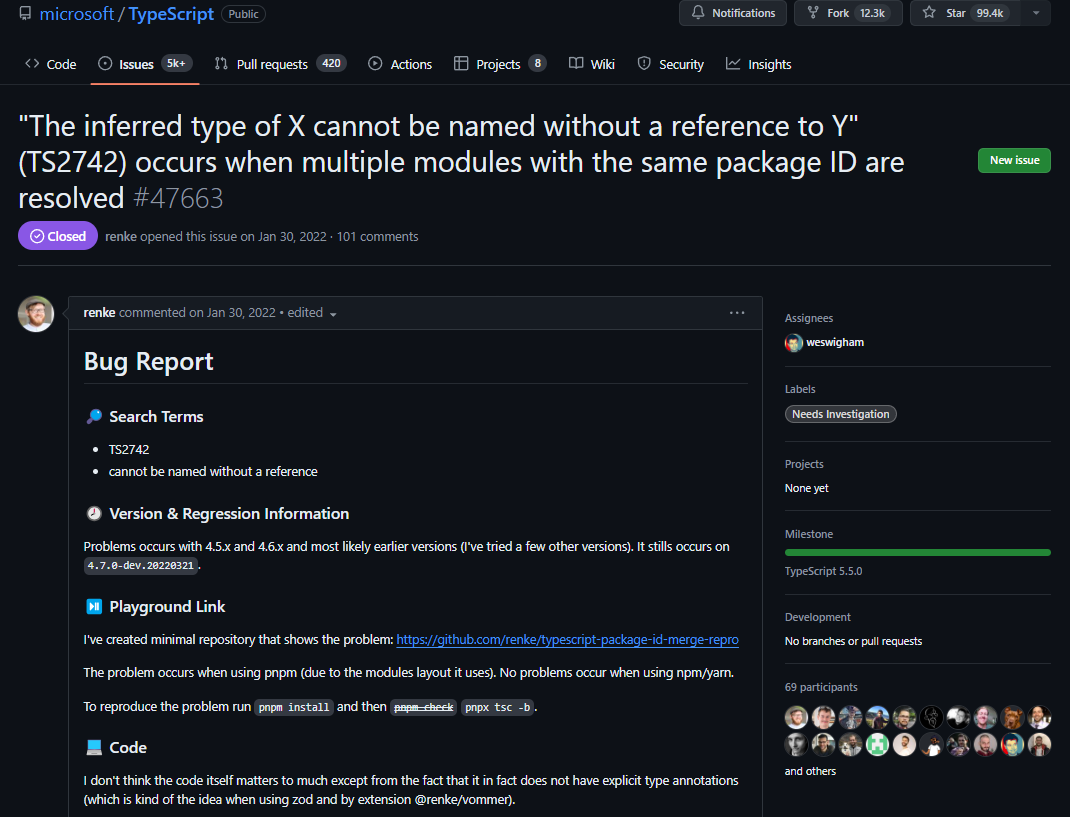Click issue number #47663
The height and width of the screenshot is (817, 1070).
click(178, 199)
